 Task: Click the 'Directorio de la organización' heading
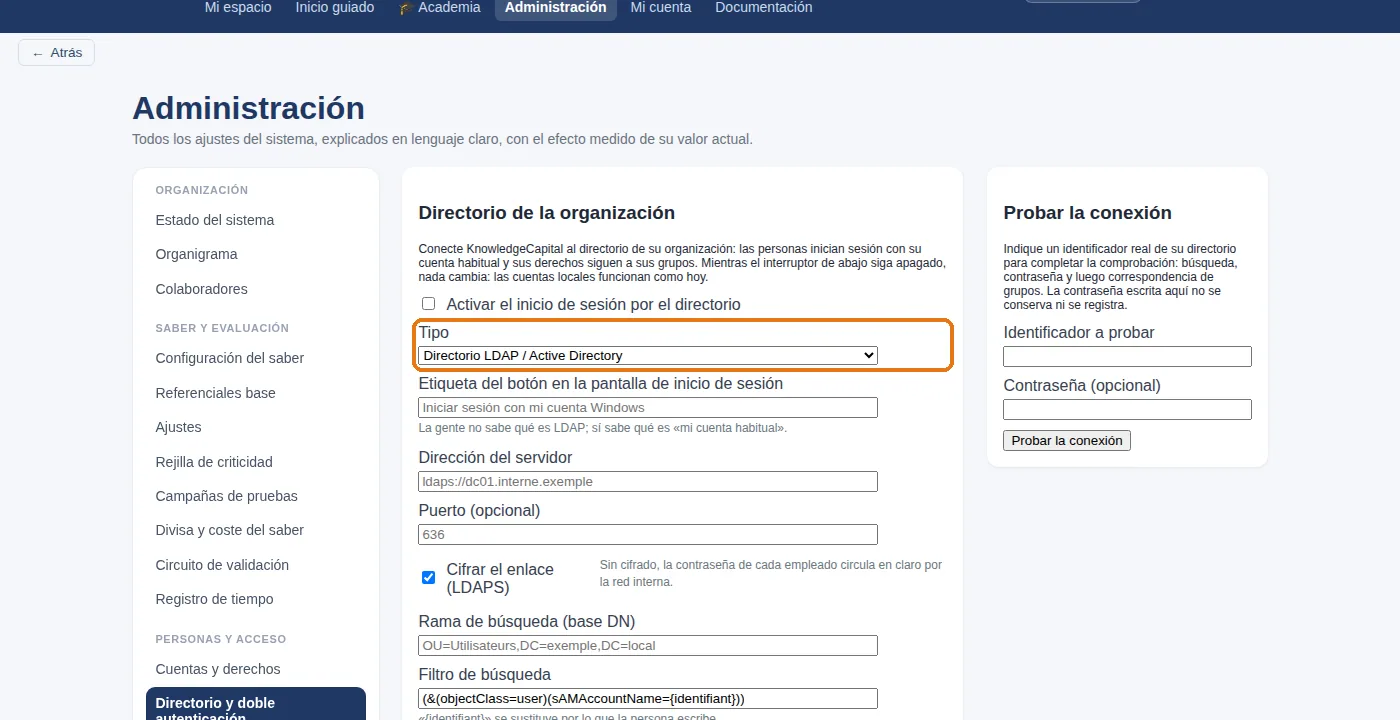pyautogui.click(x=547, y=213)
